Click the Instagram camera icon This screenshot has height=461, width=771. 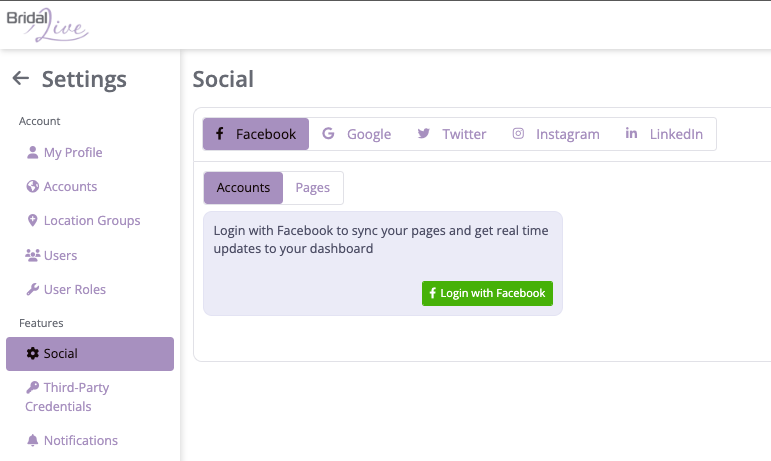pos(518,133)
